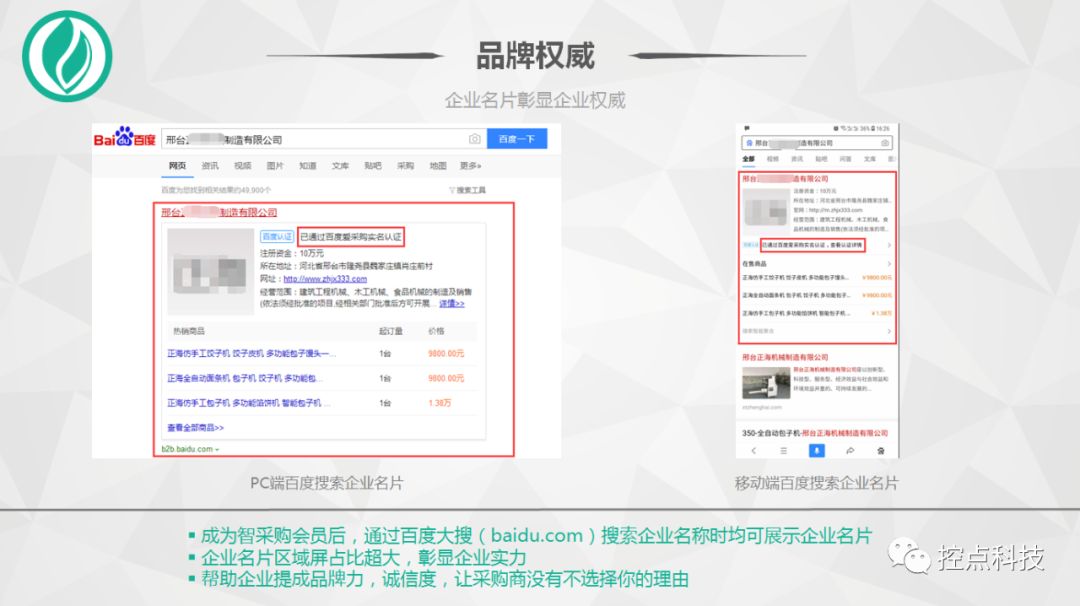Tap the blurred company image in mobile card

[x=766, y=211]
